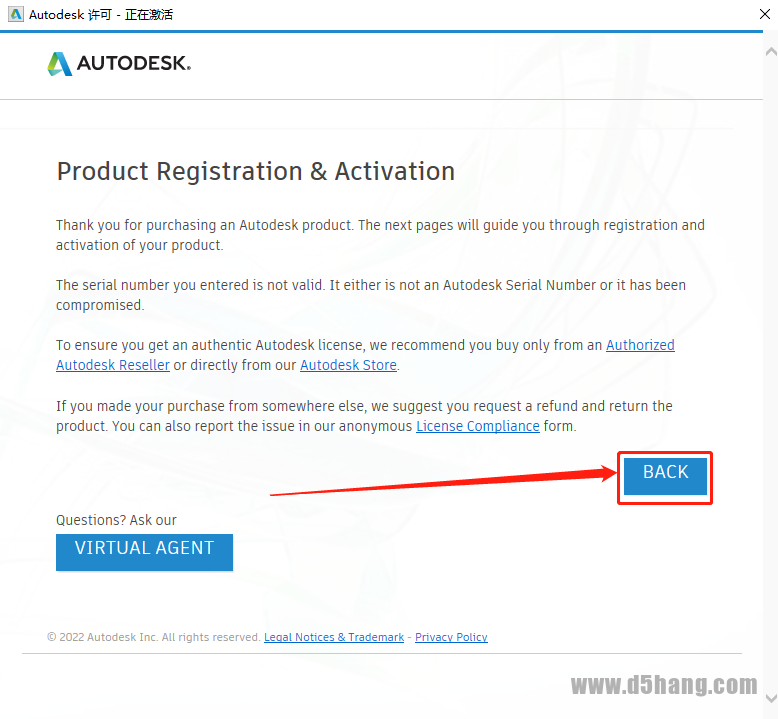Open the VIRTUAL AGENT chat button

tap(144, 551)
